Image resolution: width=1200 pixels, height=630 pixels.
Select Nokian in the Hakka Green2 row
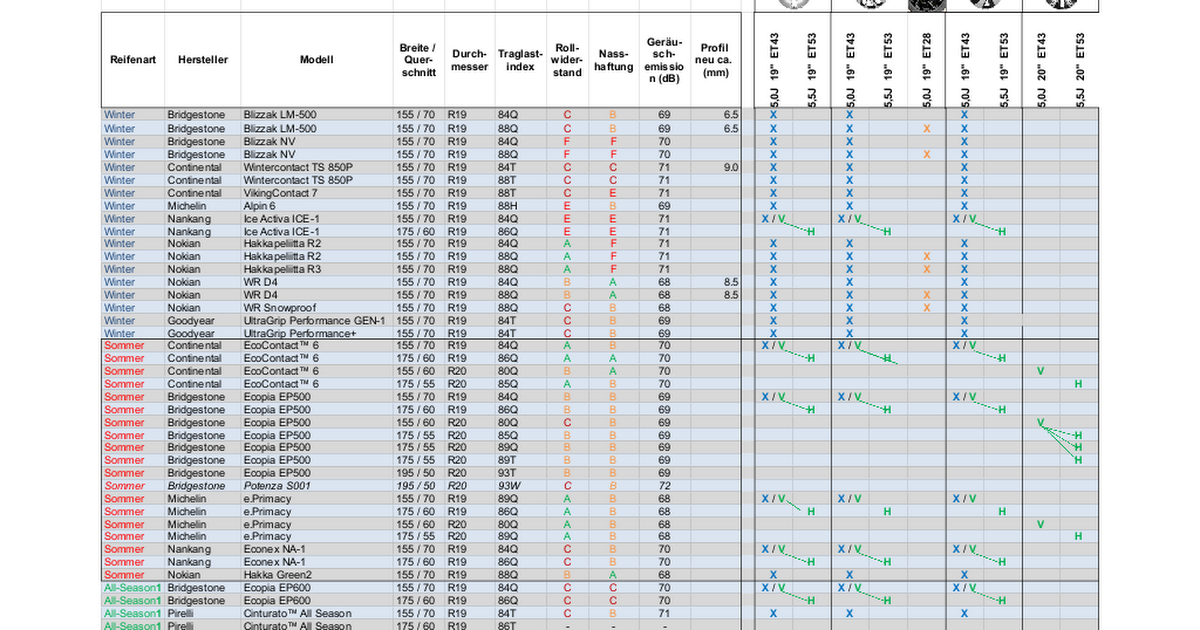(x=184, y=575)
